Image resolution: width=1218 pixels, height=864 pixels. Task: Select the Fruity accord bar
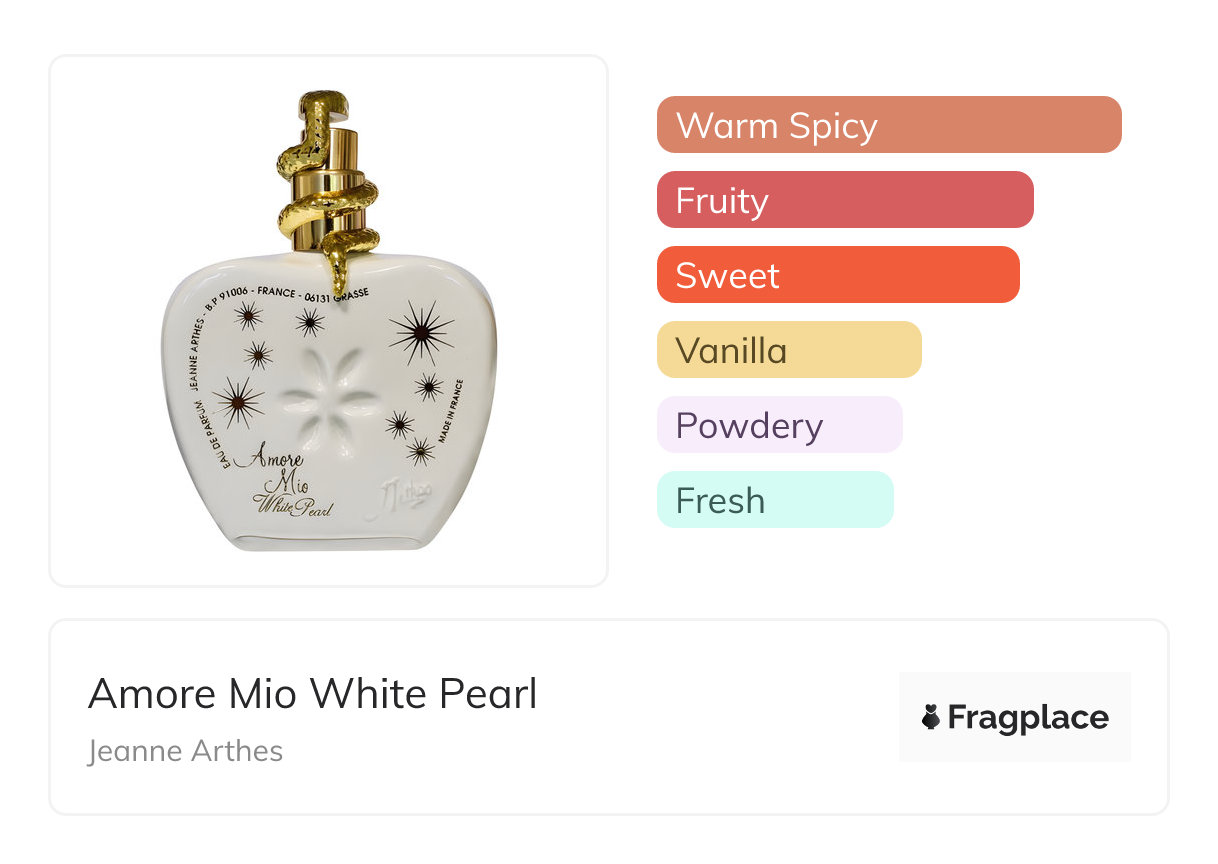pos(845,200)
